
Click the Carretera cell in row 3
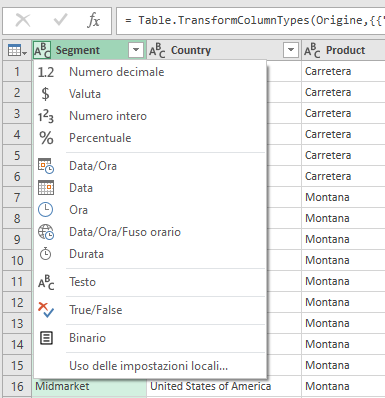pos(343,113)
